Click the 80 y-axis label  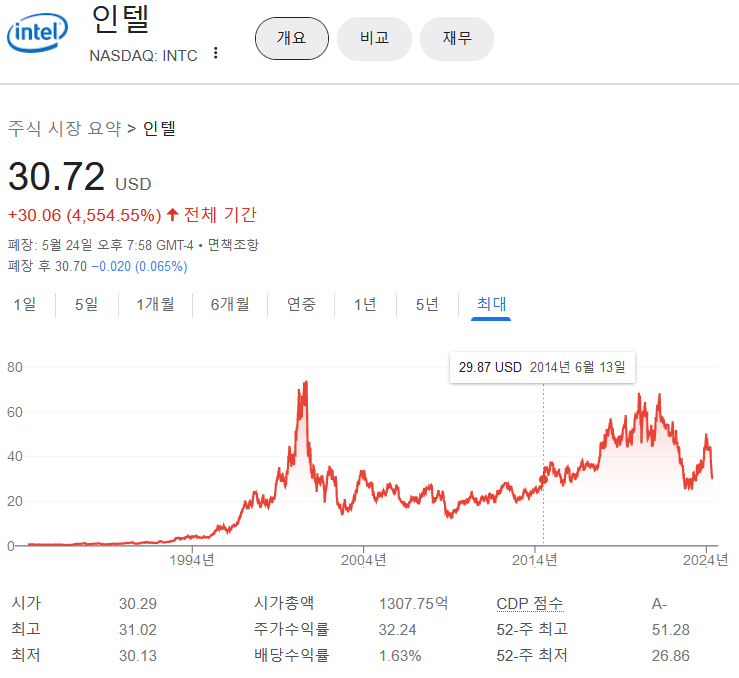[x=15, y=368]
